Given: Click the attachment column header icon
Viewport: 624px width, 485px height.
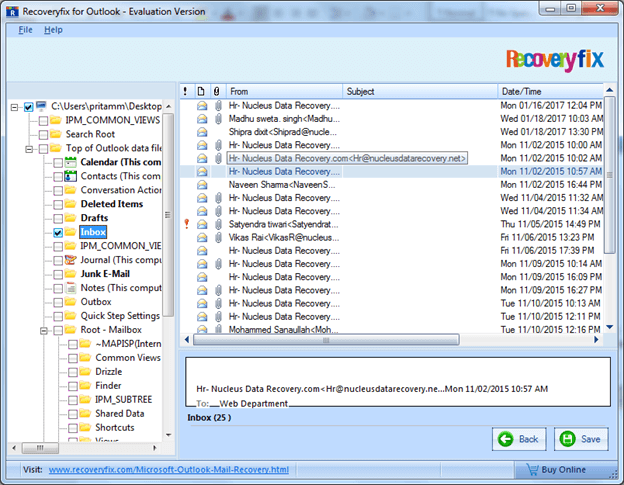Looking at the screenshot, I should [x=216, y=92].
